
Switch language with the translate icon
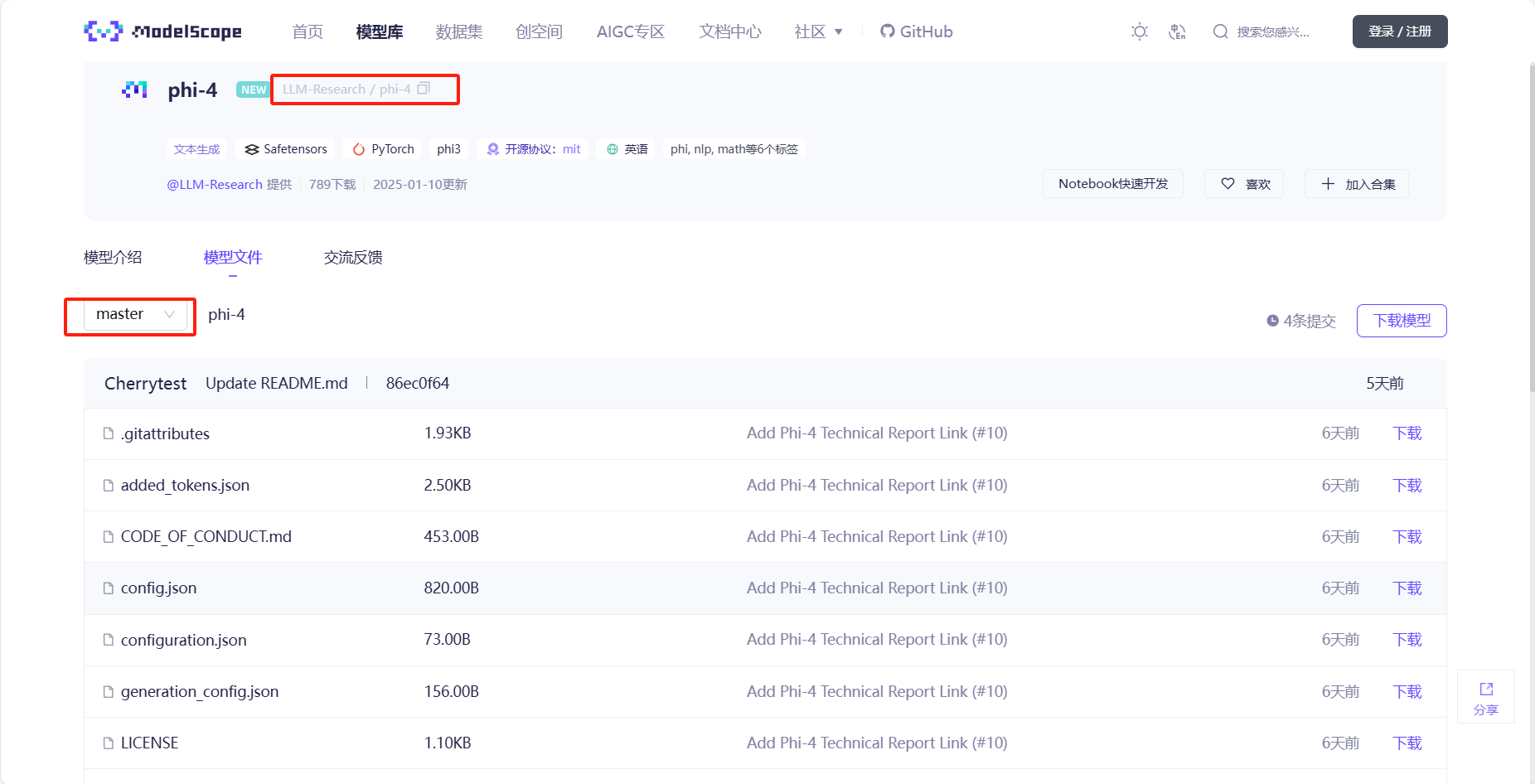[x=1177, y=31]
